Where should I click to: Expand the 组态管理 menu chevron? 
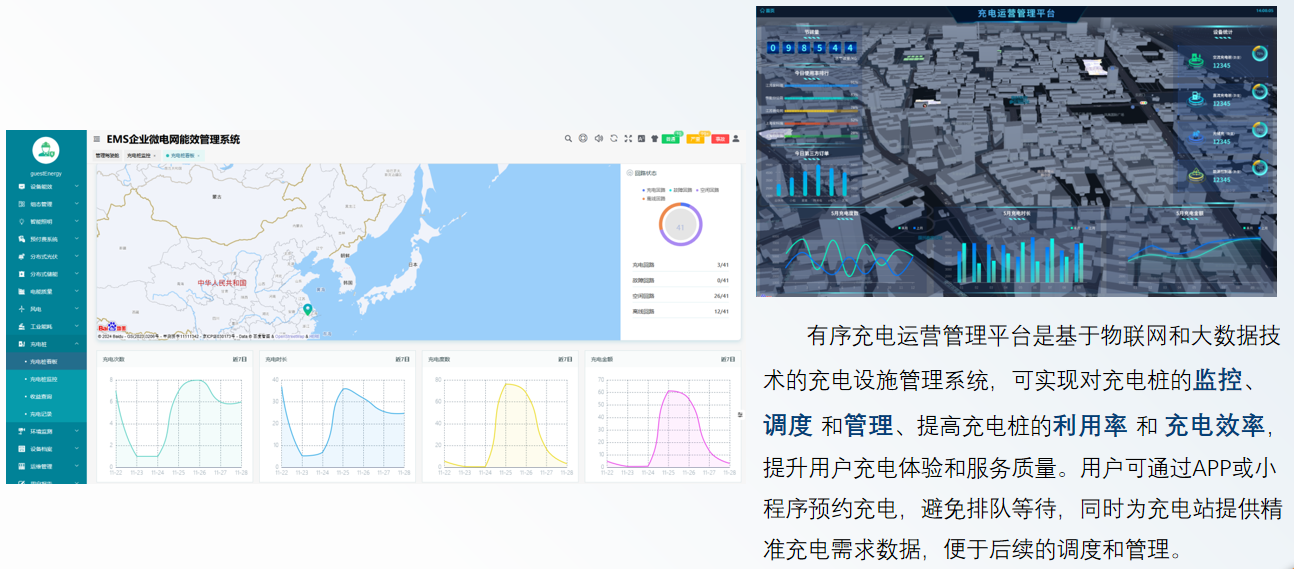point(76,204)
